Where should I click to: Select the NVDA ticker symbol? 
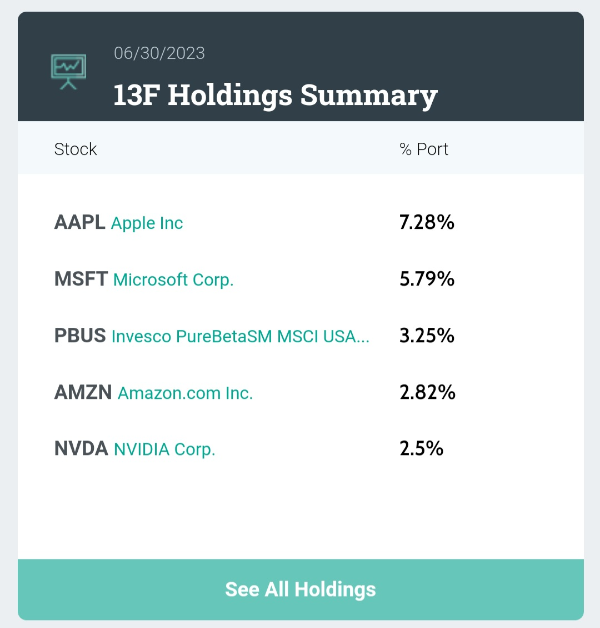point(81,449)
